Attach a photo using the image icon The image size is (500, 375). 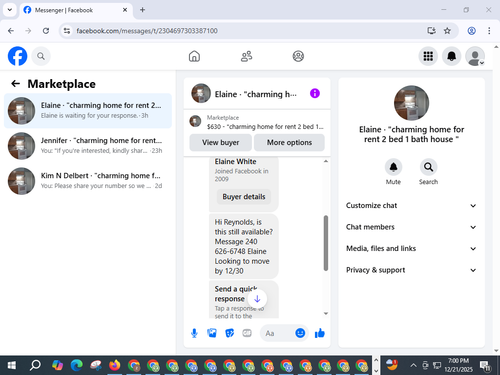[212, 333]
